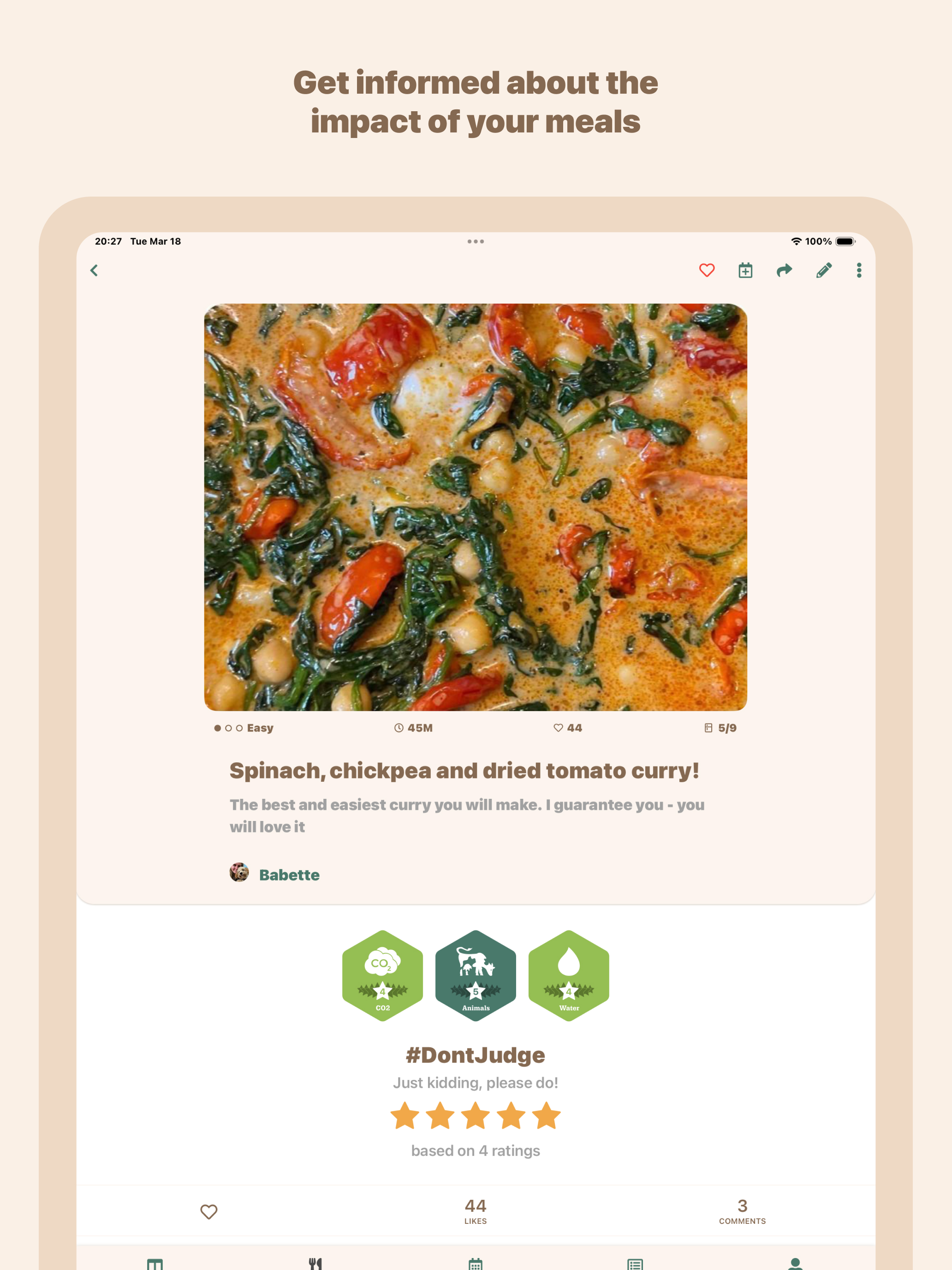Add recipe to meal plan calendar
952x1270 pixels.
tap(745, 270)
